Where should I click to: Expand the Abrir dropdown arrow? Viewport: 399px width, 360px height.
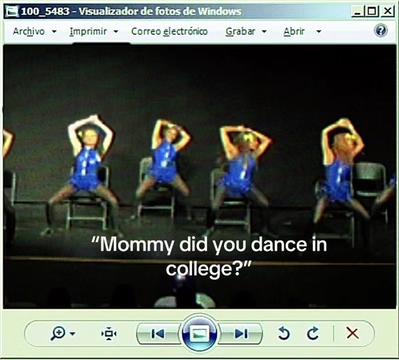tap(319, 32)
